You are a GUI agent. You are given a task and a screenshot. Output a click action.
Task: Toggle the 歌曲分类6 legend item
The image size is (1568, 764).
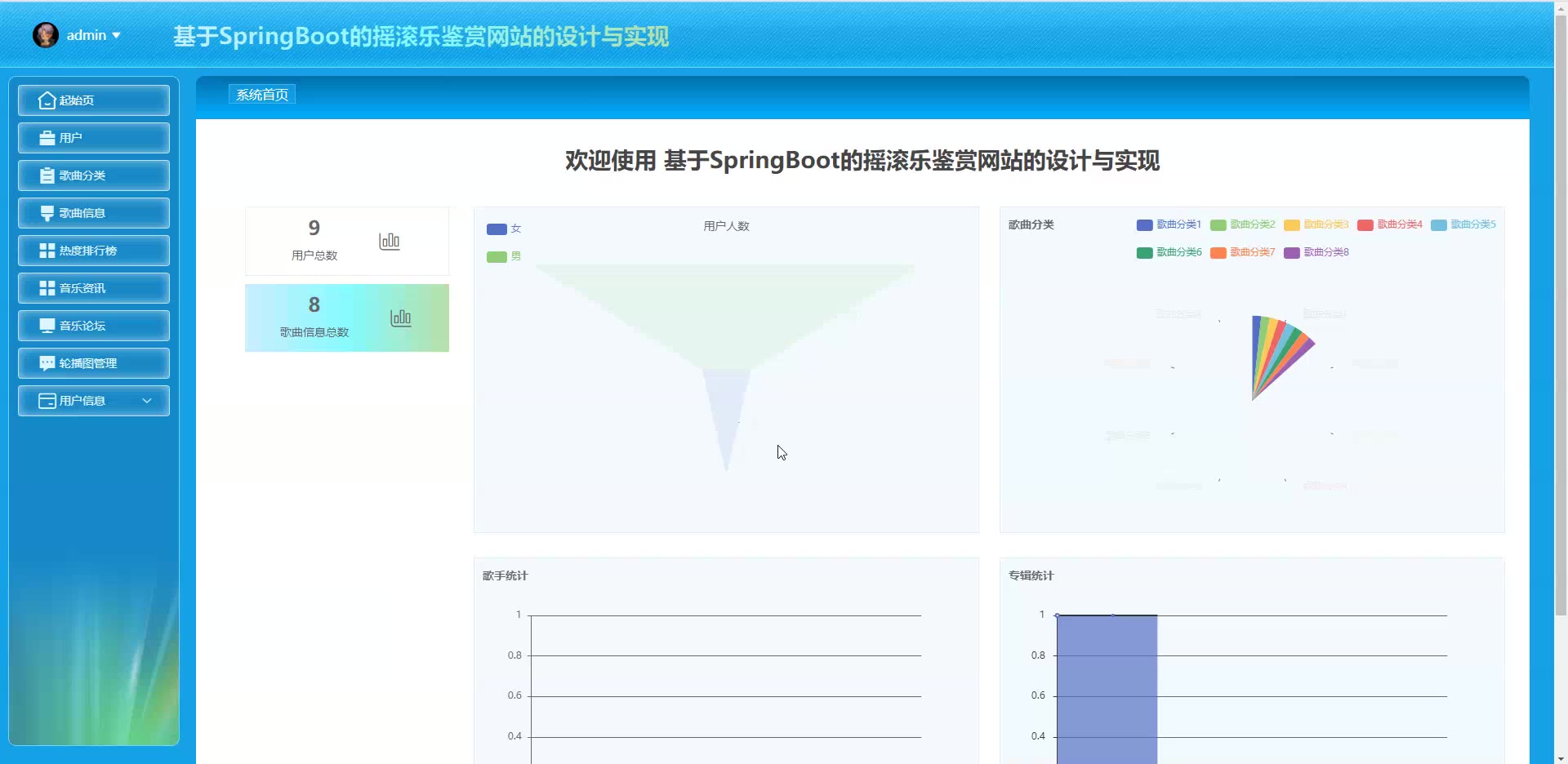click(x=1169, y=252)
